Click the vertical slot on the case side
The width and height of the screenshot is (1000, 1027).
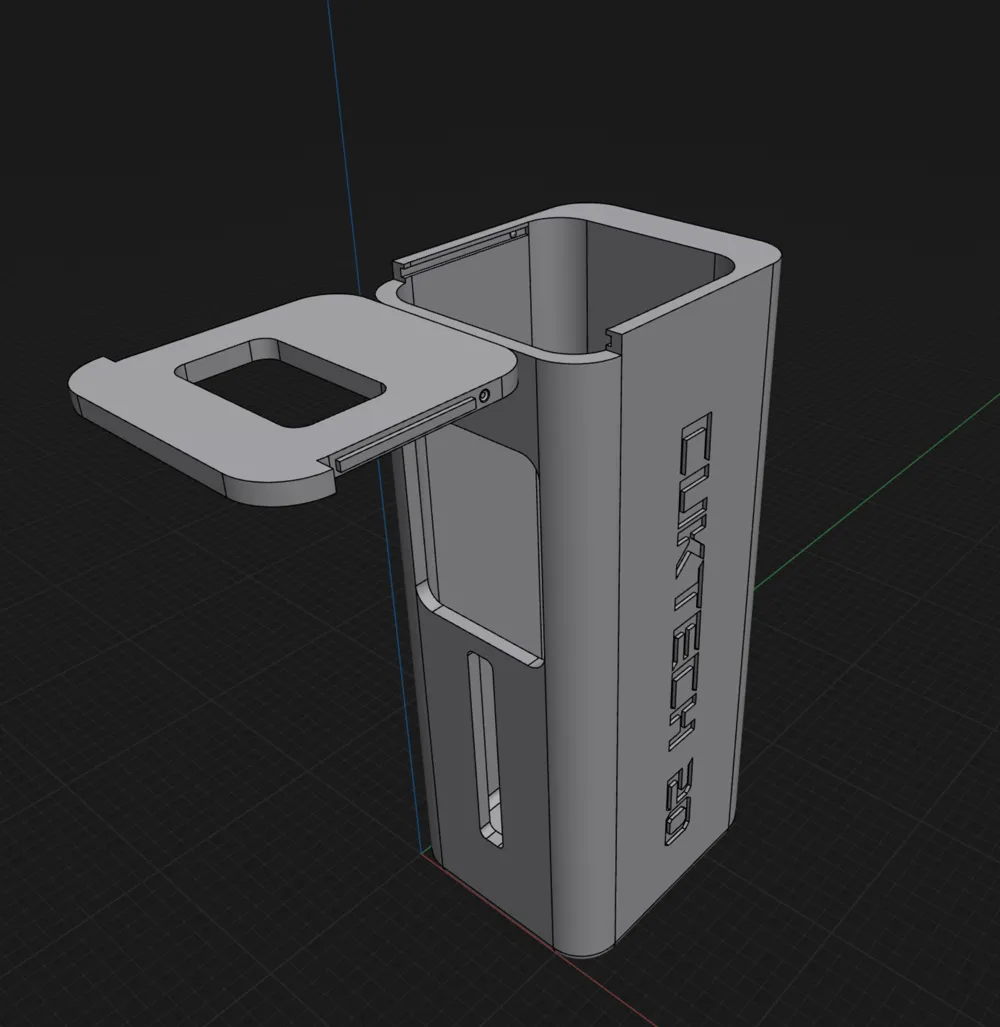(x=486, y=749)
